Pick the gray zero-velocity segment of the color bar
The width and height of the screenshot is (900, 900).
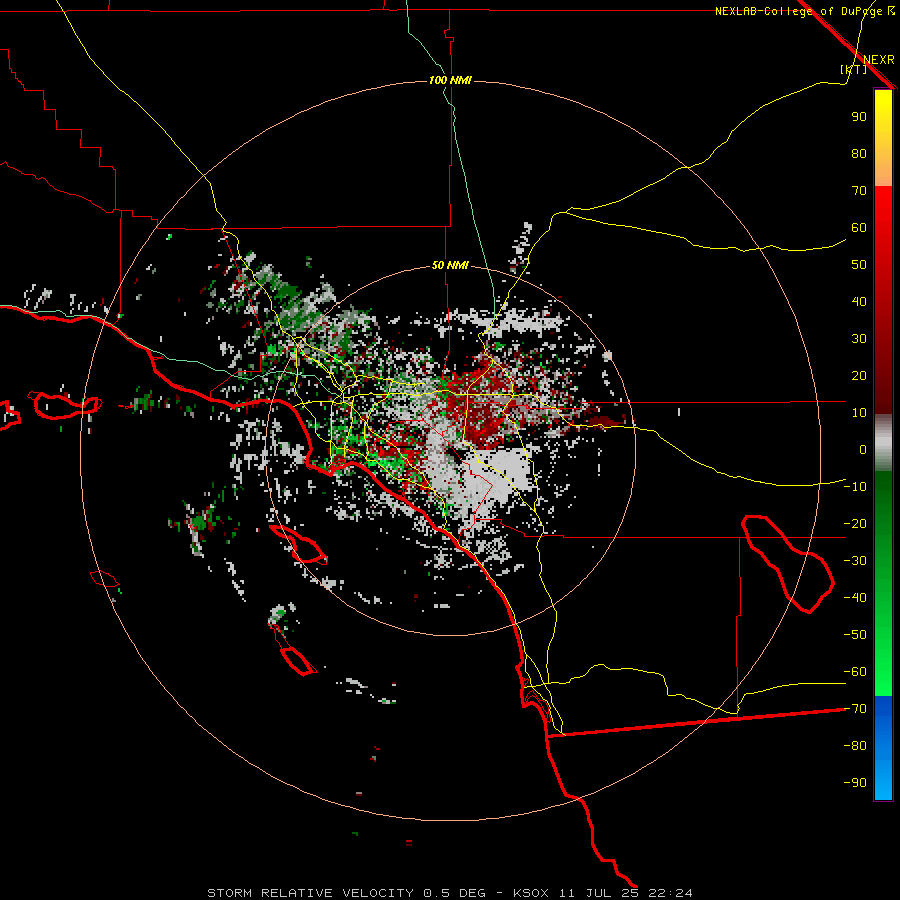[883, 443]
